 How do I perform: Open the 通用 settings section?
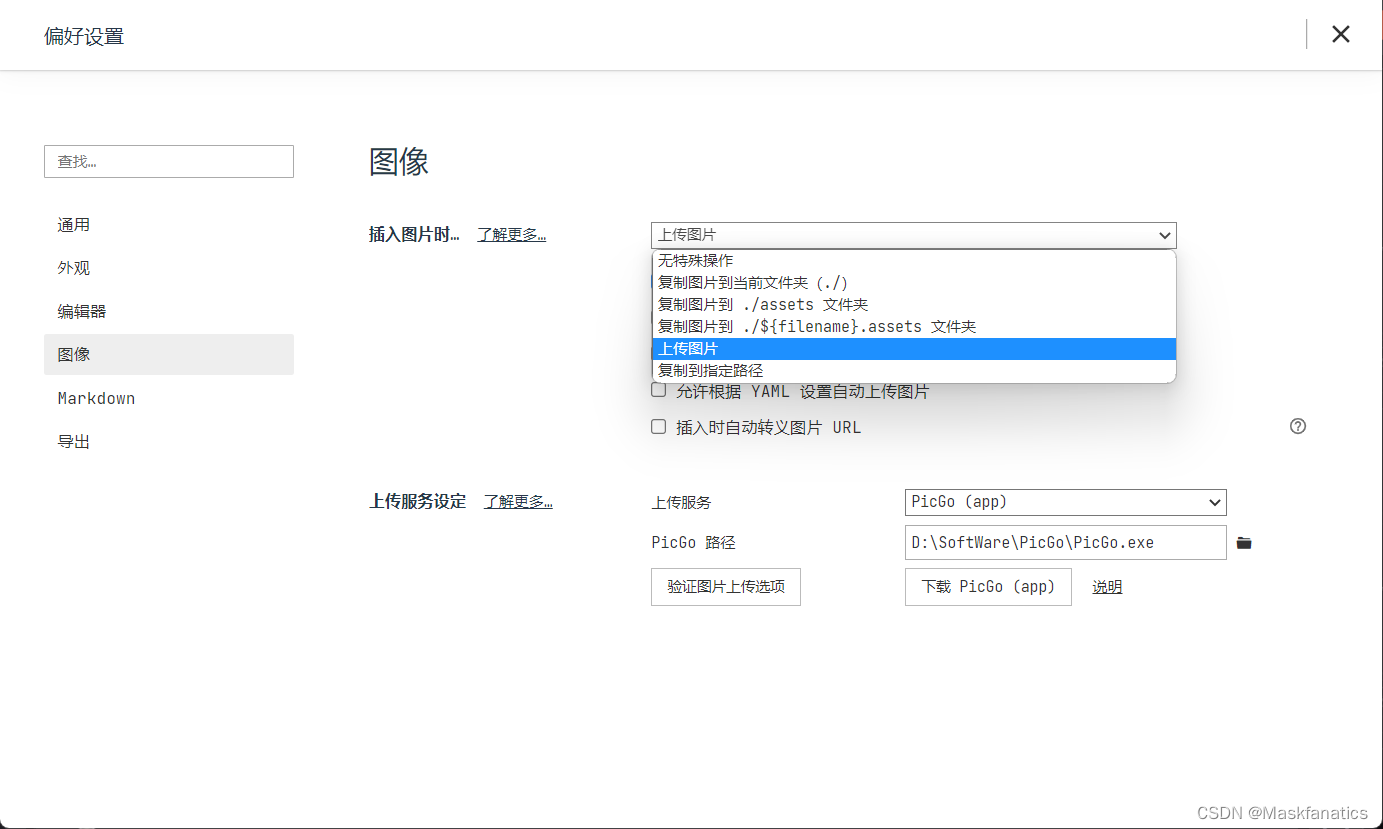pyautogui.click(x=169, y=225)
